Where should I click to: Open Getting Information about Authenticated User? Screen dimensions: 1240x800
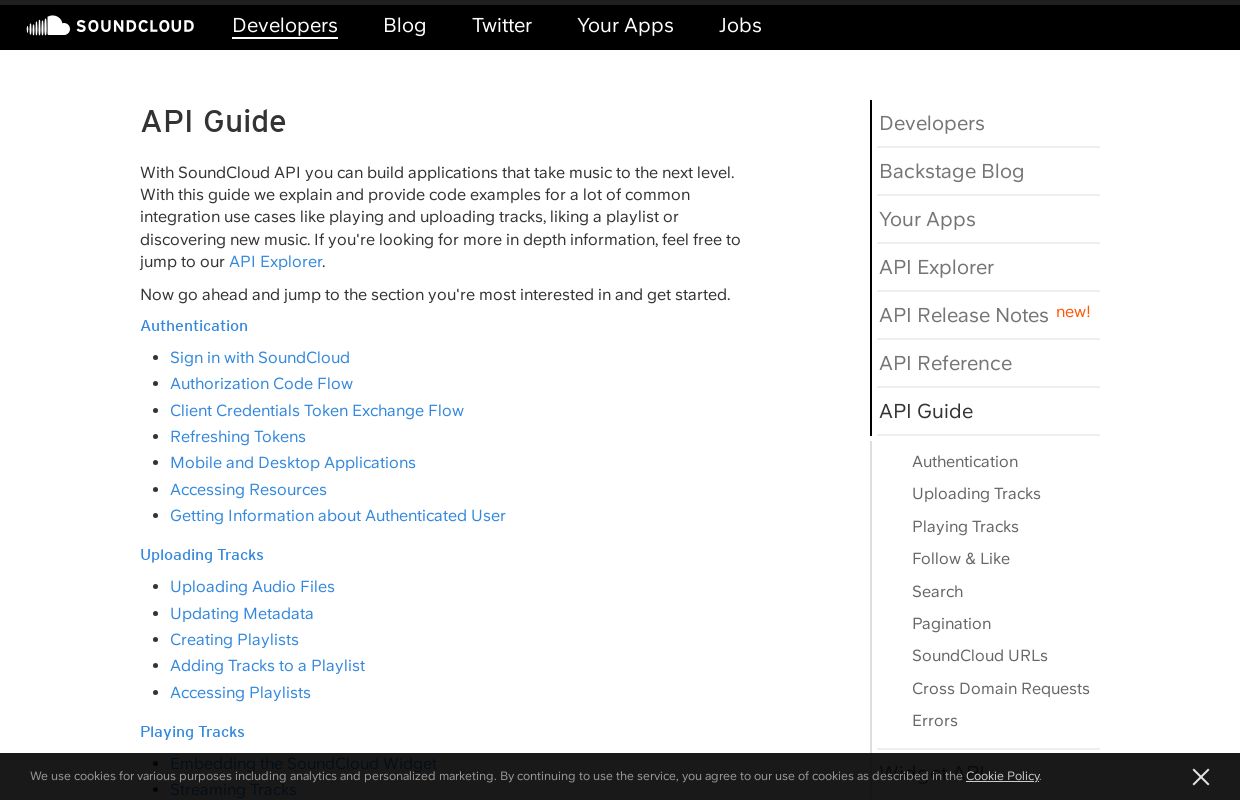[x=338, y=516]
